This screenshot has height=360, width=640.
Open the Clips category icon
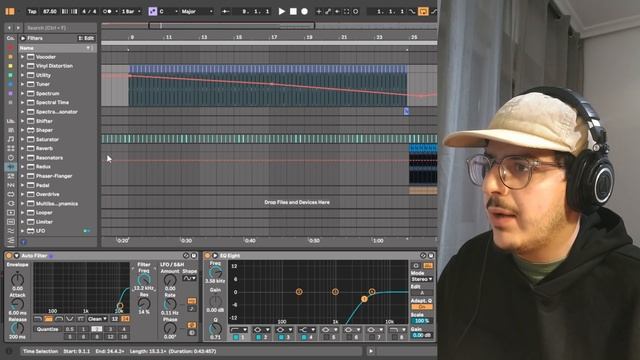pyautogui.click(x=11, y=213)
